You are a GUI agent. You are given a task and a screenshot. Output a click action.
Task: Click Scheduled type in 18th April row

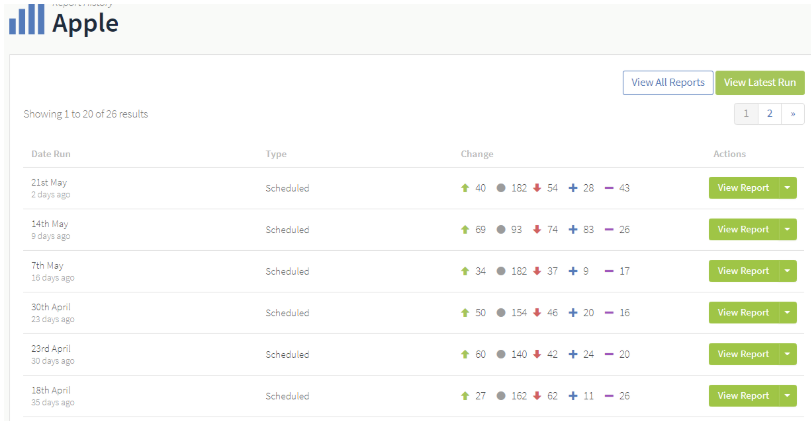pos(288,396)
